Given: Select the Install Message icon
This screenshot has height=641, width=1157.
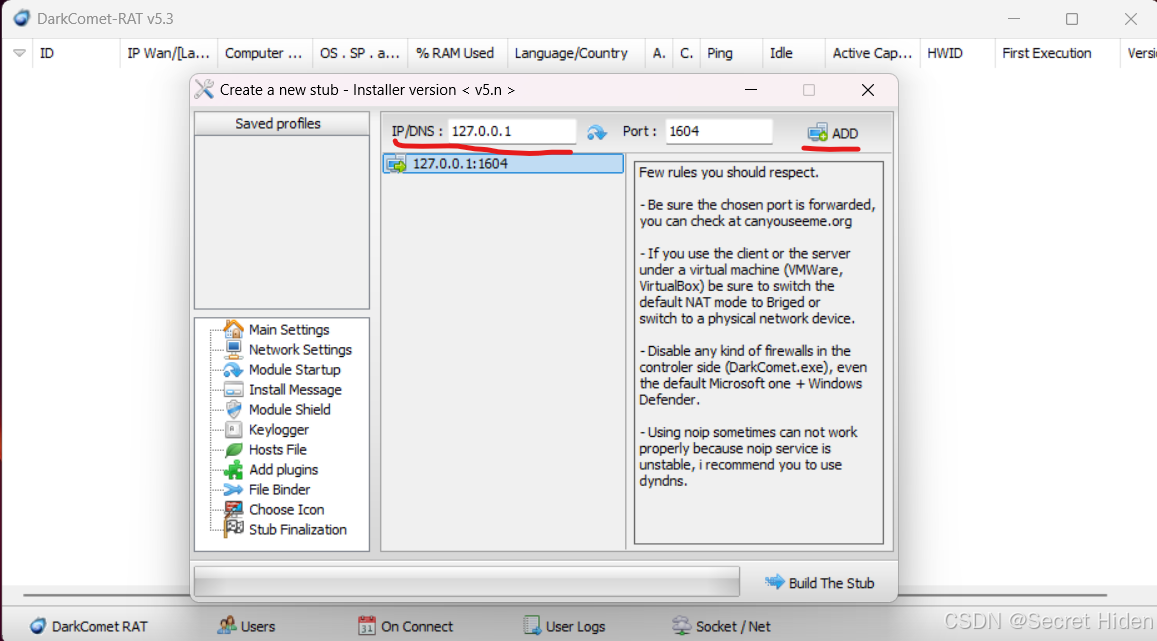Looking at the screenshot, I should click(233, 389).
